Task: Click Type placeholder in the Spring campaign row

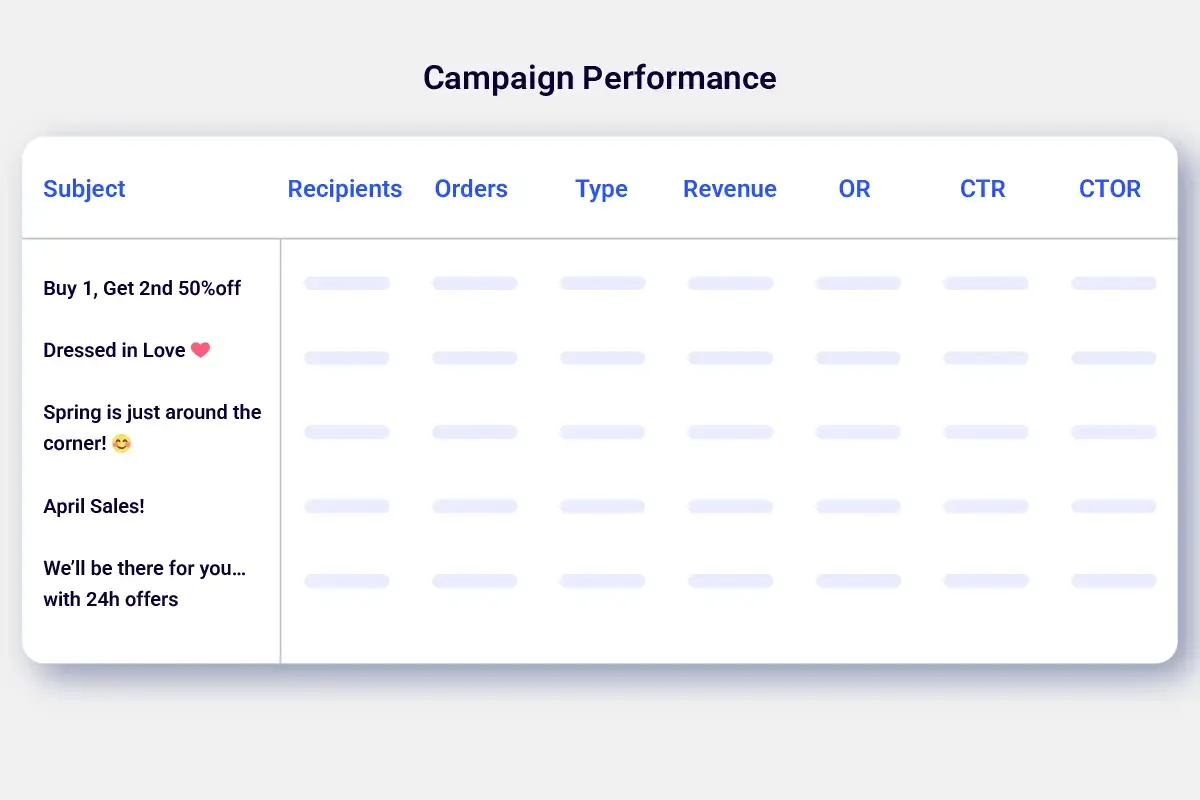Action: click(x=603, y=432)
